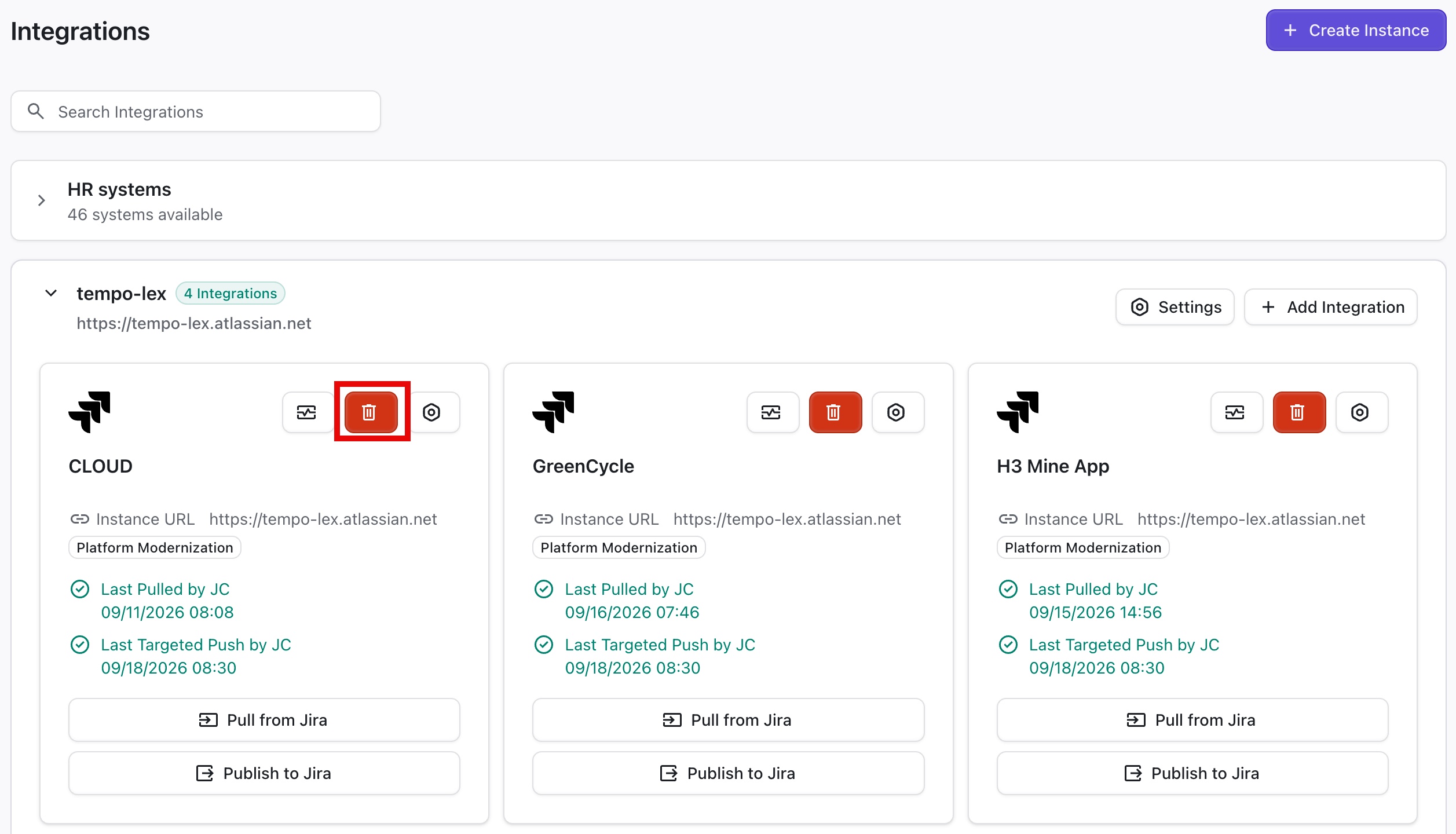Publish to Jira for H3 Mine App
Screen dimensions: 1456x834
[1192, 773]
